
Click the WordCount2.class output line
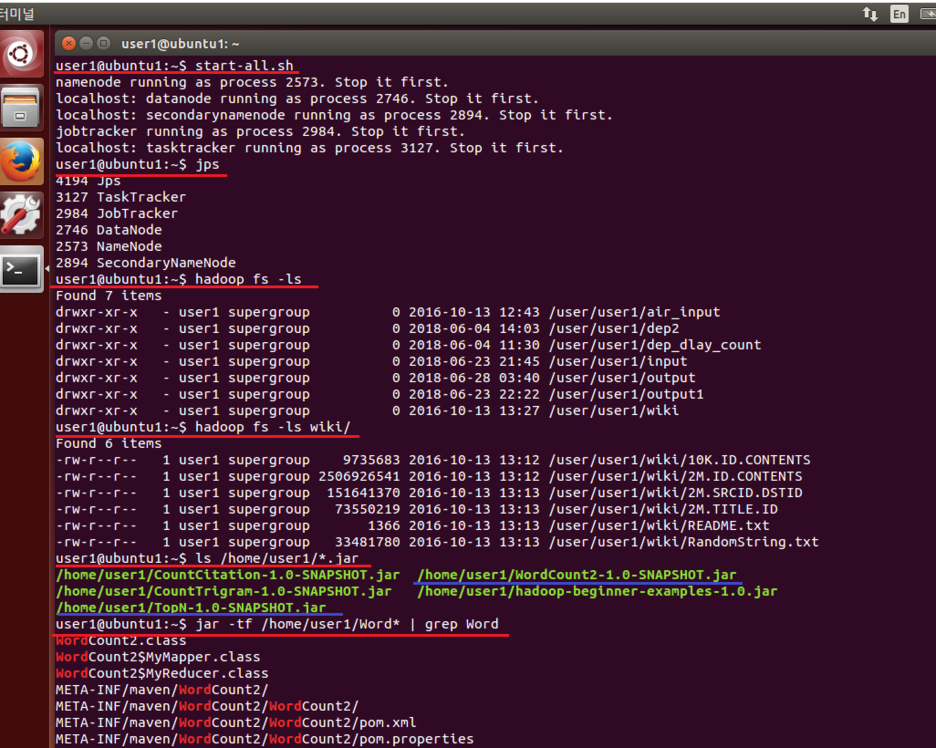pyautogui.click(x=121, y=641)
